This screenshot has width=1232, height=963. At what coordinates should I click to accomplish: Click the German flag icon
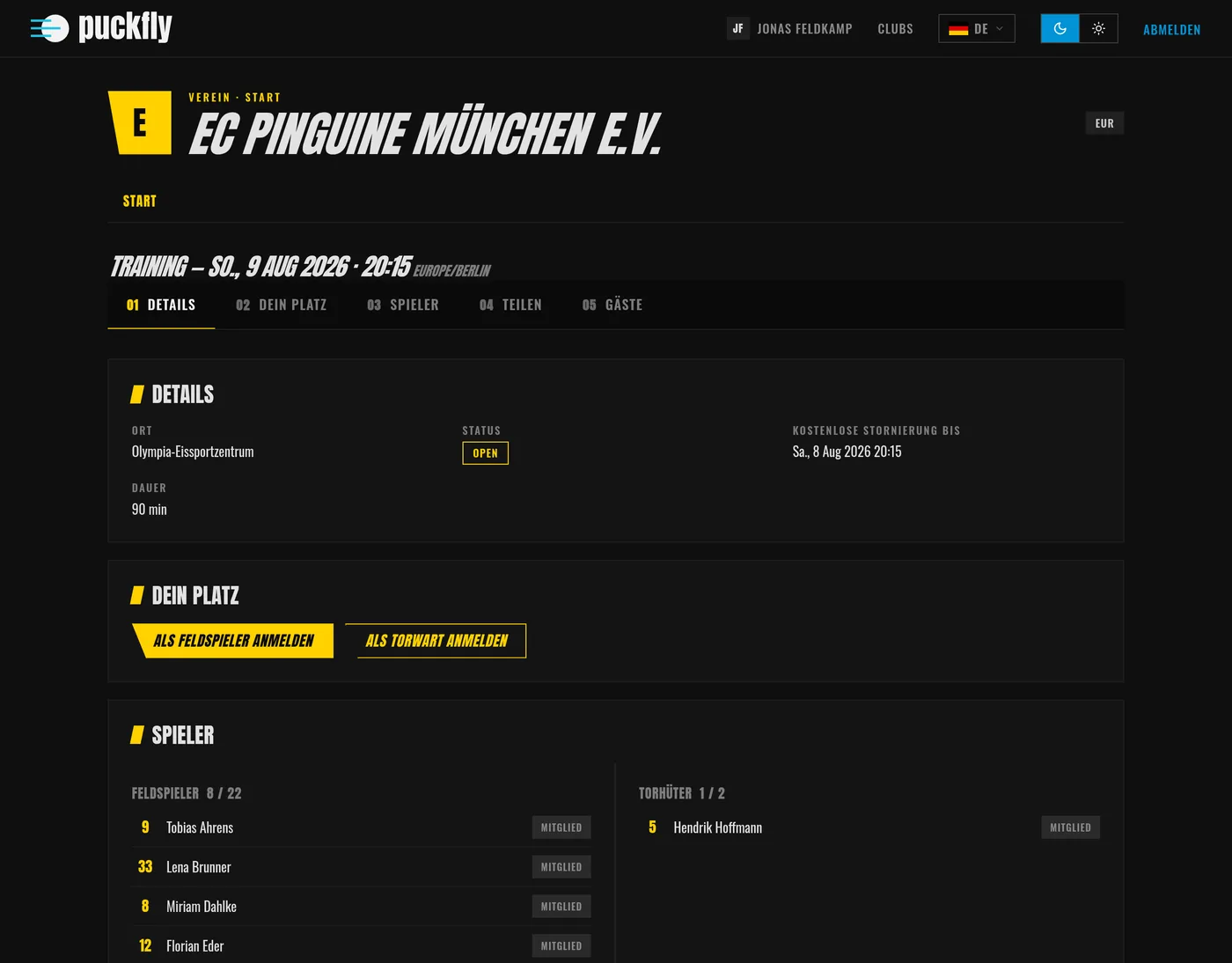pos(958,29)
